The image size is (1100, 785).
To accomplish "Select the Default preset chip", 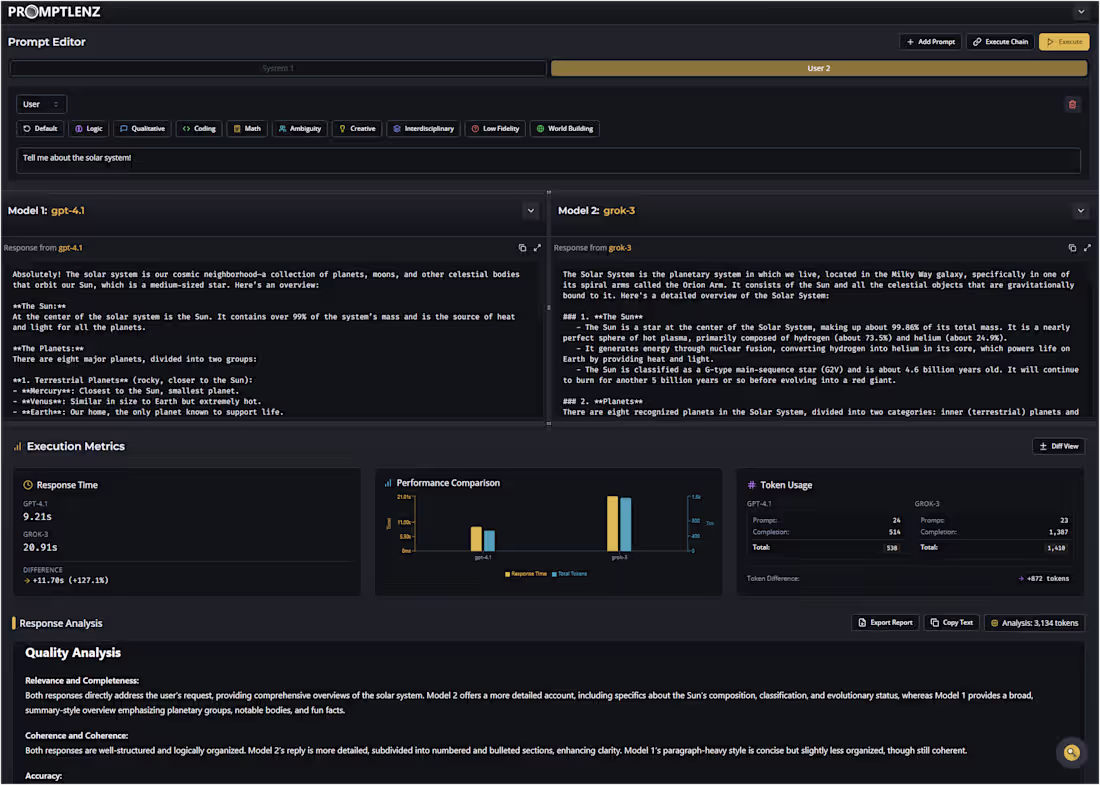I will click(x=40, y=129).
